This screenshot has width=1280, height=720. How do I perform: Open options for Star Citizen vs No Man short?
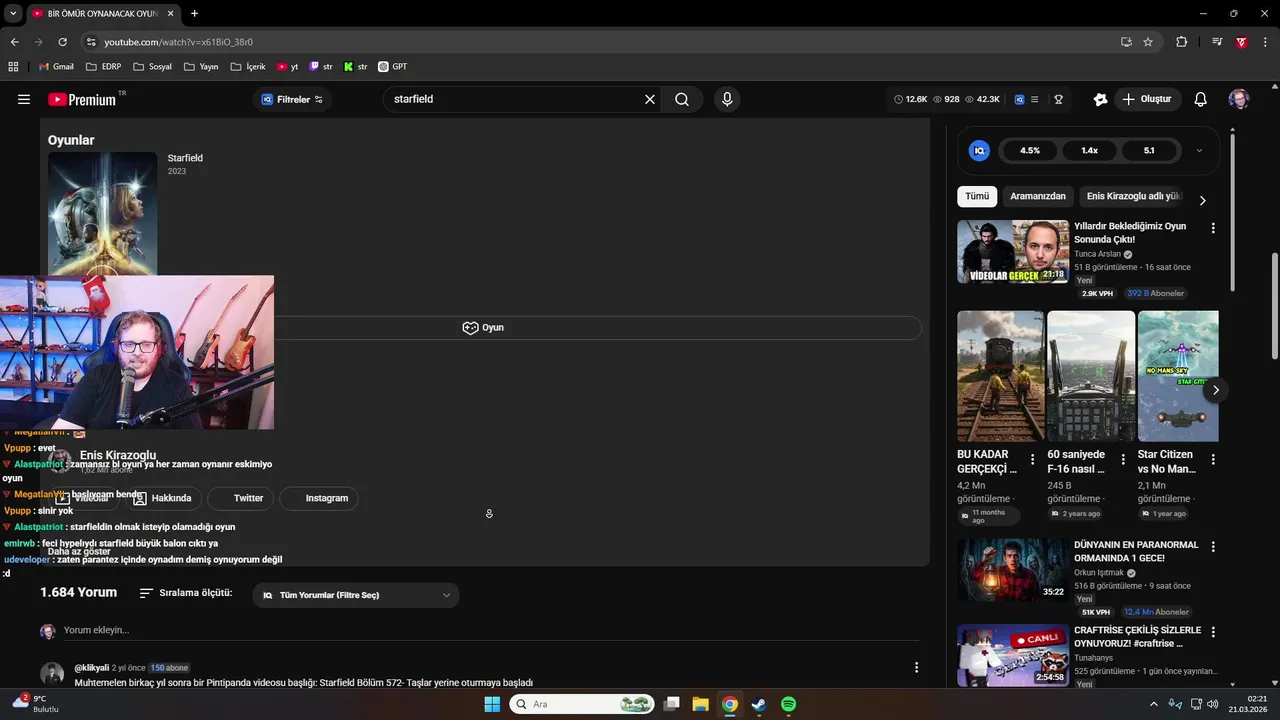pos(1213,460)
